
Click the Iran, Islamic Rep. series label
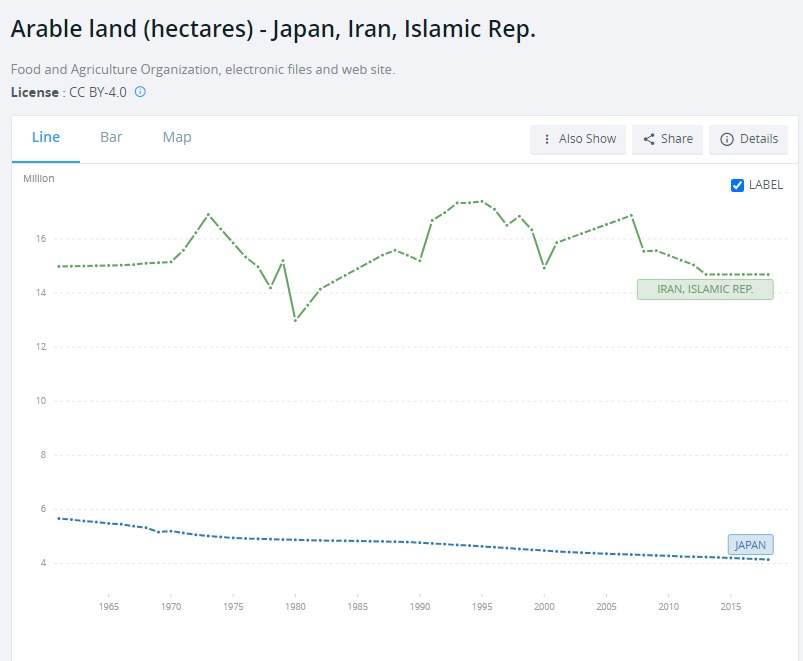tap(704, 289)
